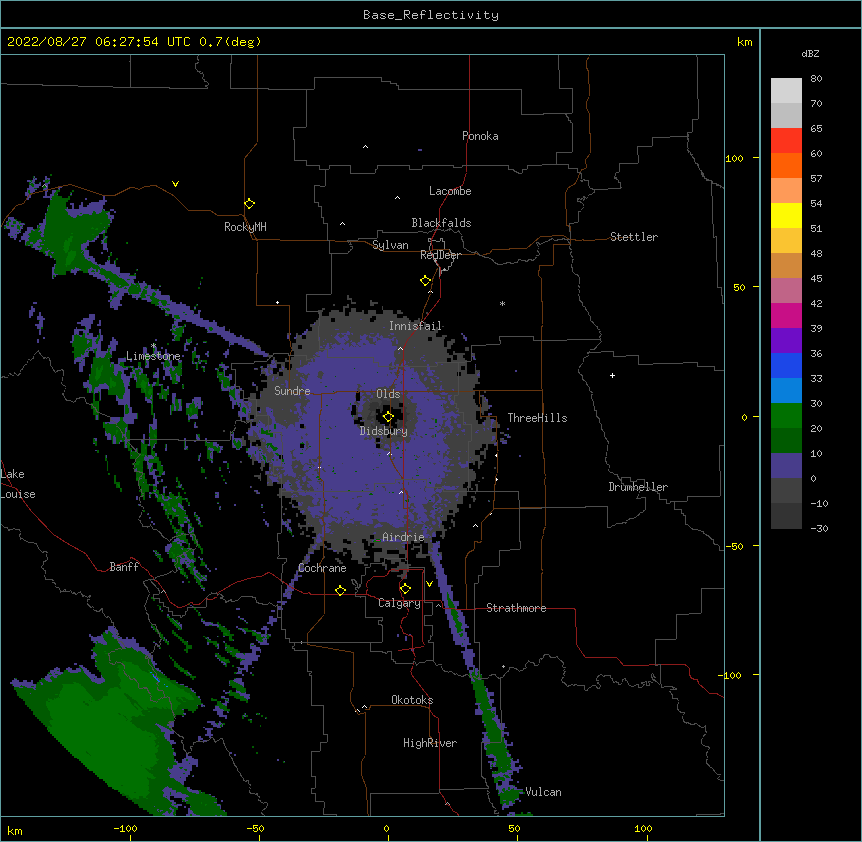Screen dimensions: 862x842
Task: Click the RockyMH label
Action: click(245, 227)
